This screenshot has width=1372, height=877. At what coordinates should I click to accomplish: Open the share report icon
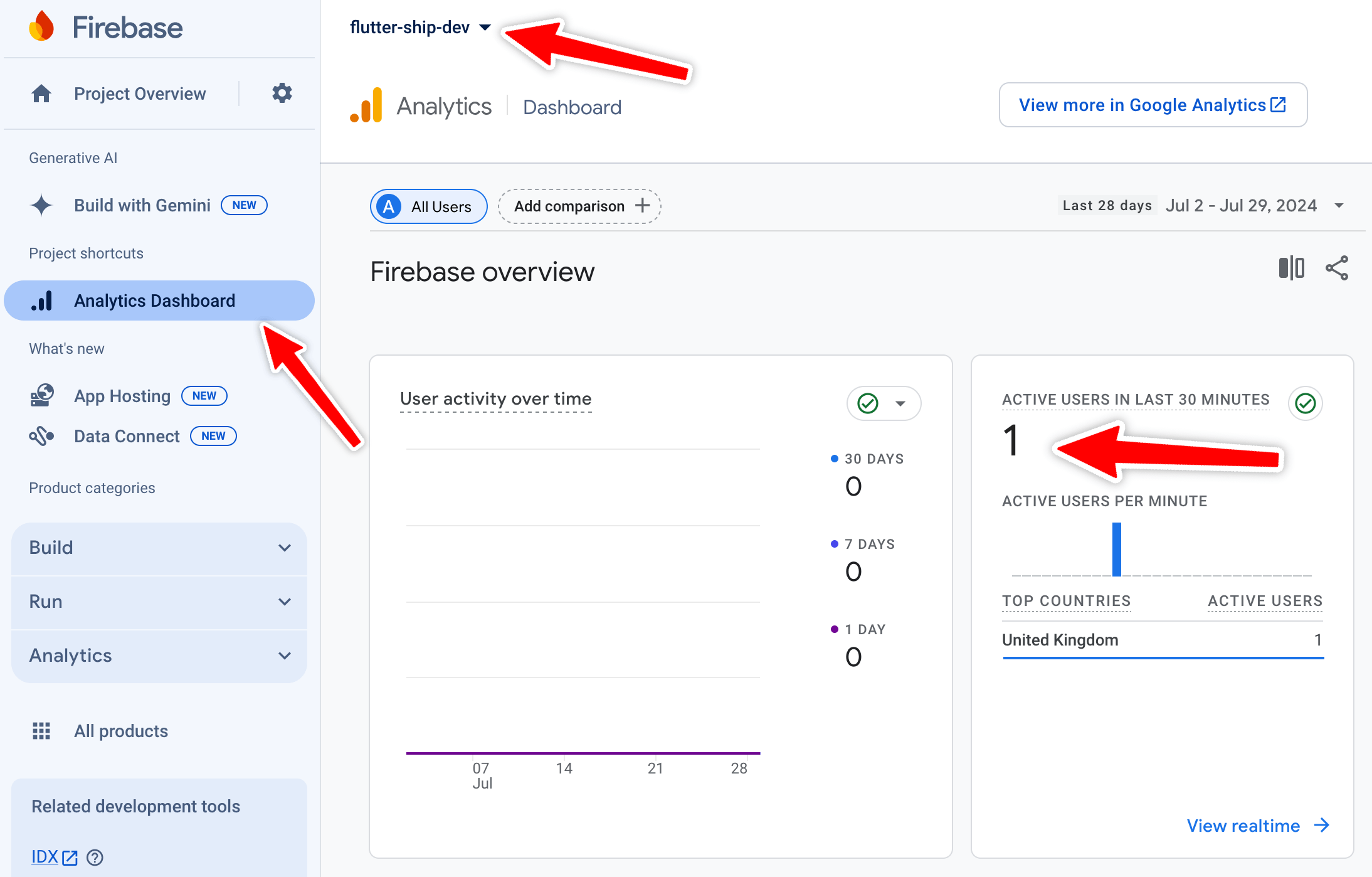pos(1337,268)
